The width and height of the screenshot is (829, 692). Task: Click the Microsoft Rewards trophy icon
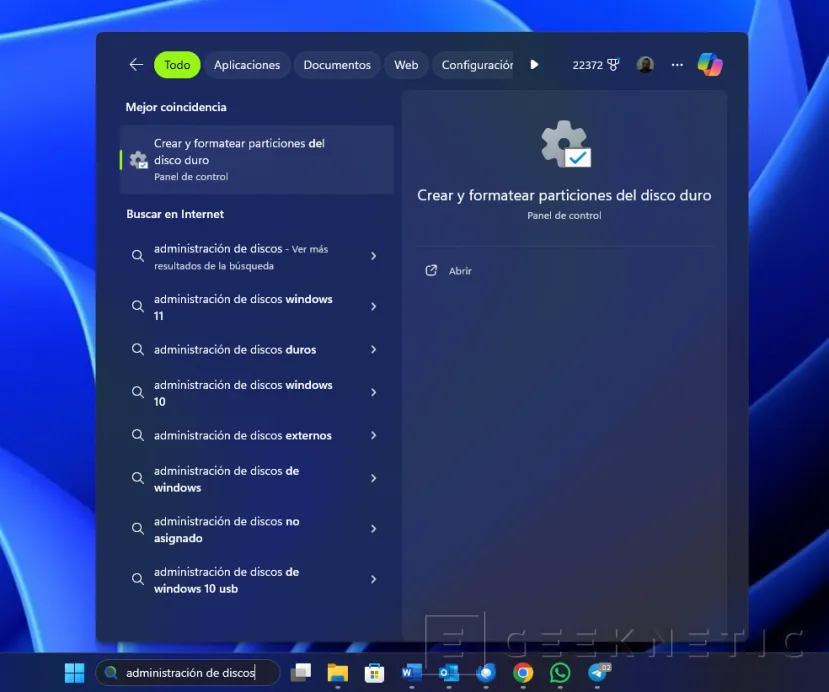click(x=614, y=64)
